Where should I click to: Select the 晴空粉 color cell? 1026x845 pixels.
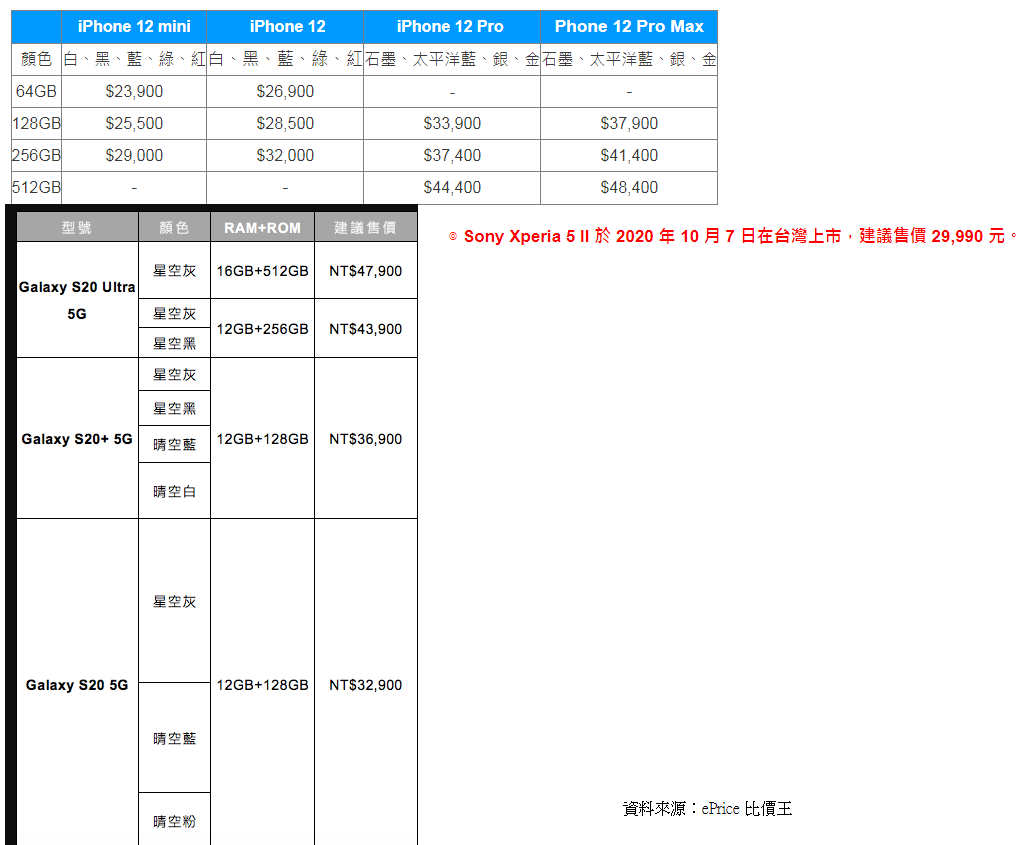click(x=175, y=821)
